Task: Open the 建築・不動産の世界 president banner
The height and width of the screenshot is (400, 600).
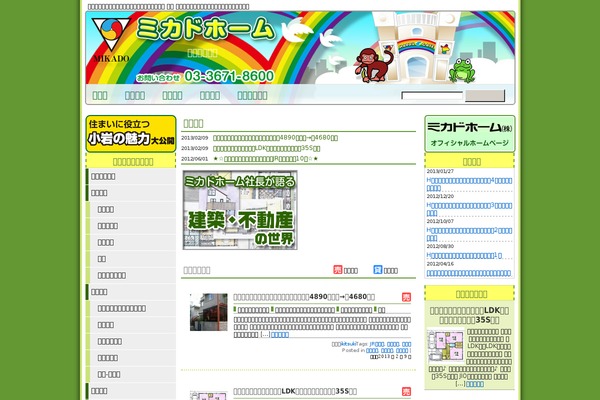Action: [240, 210]
